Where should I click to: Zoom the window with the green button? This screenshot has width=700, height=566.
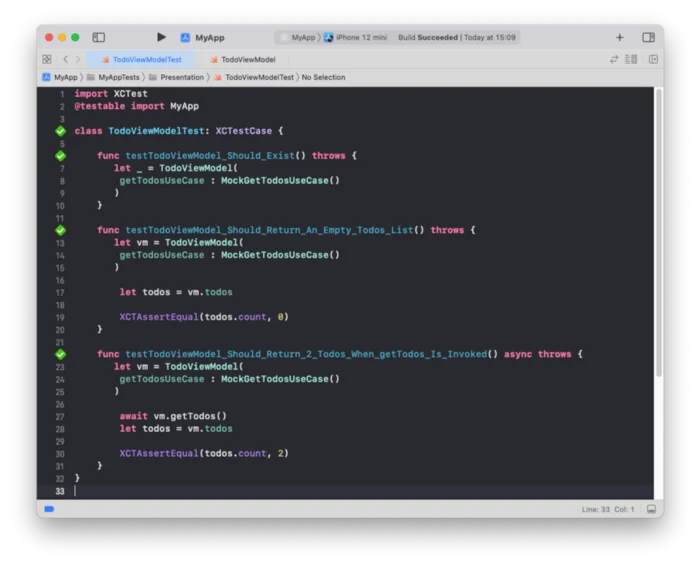coord(75,37)
